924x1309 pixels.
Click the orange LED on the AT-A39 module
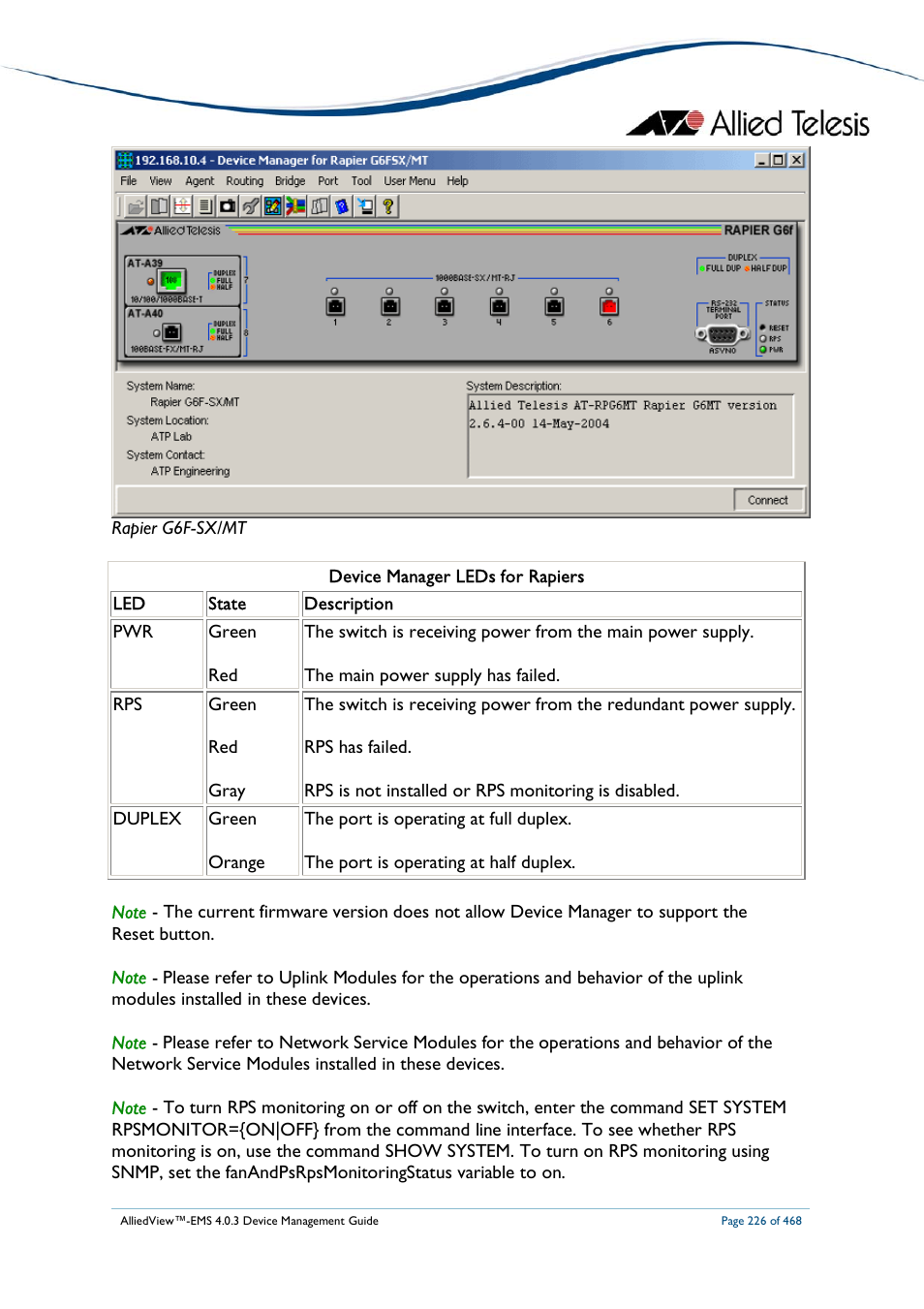click(x=151, y=282)
